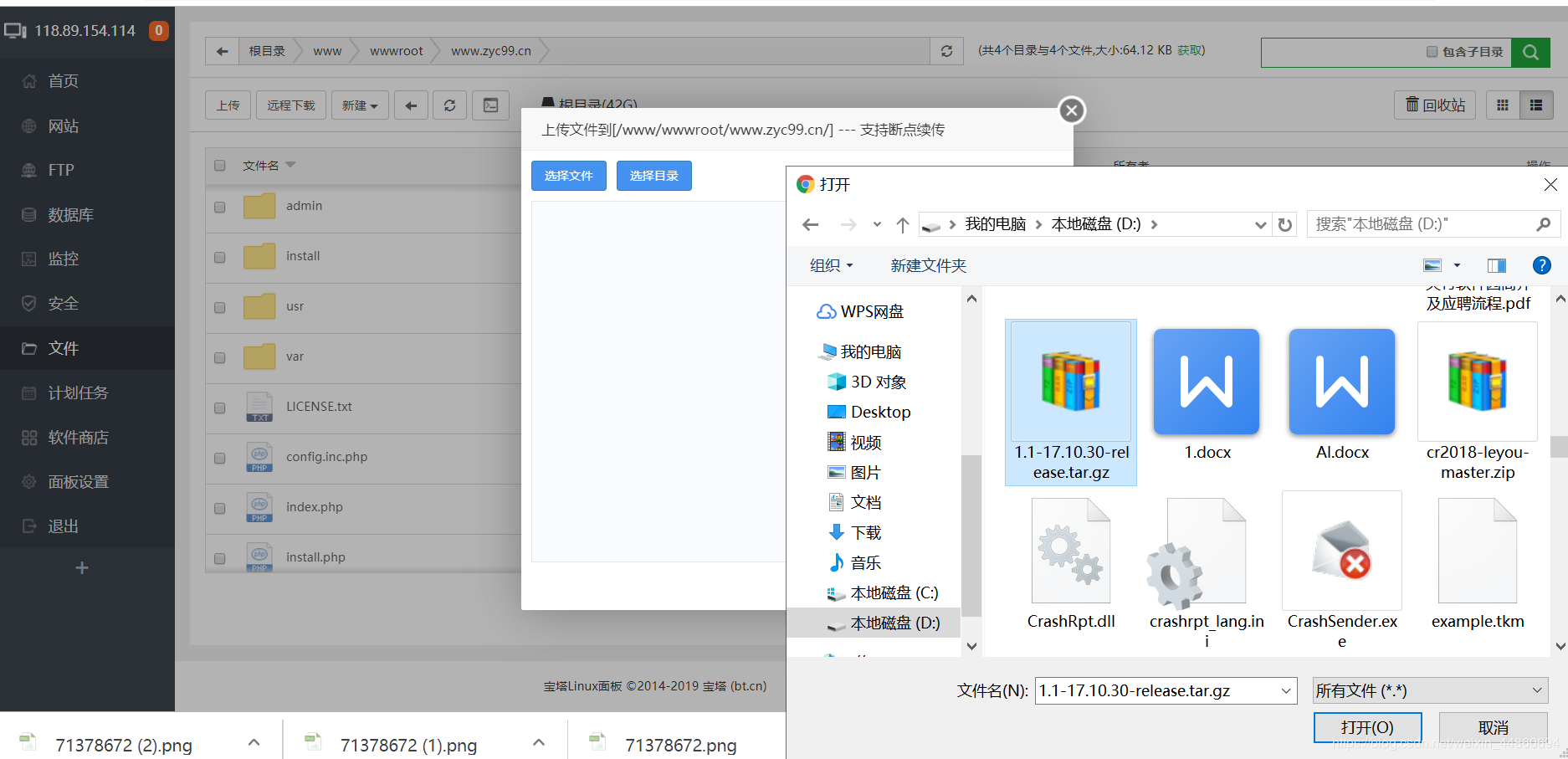This screenshot has height=759, width=1568.
Task: Click the file dialog address refresh icon
Action: (1285, 224)
